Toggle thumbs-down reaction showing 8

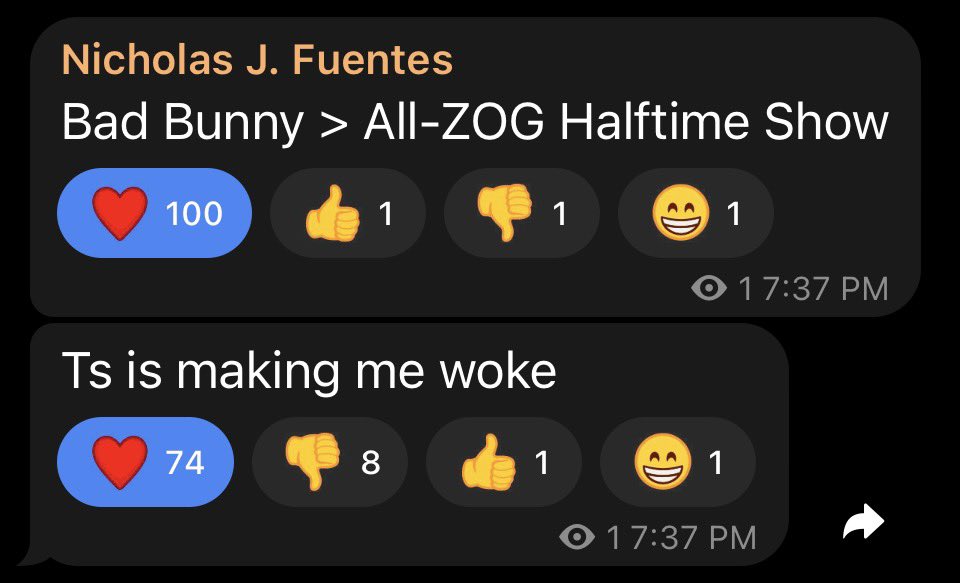point(330,462)
